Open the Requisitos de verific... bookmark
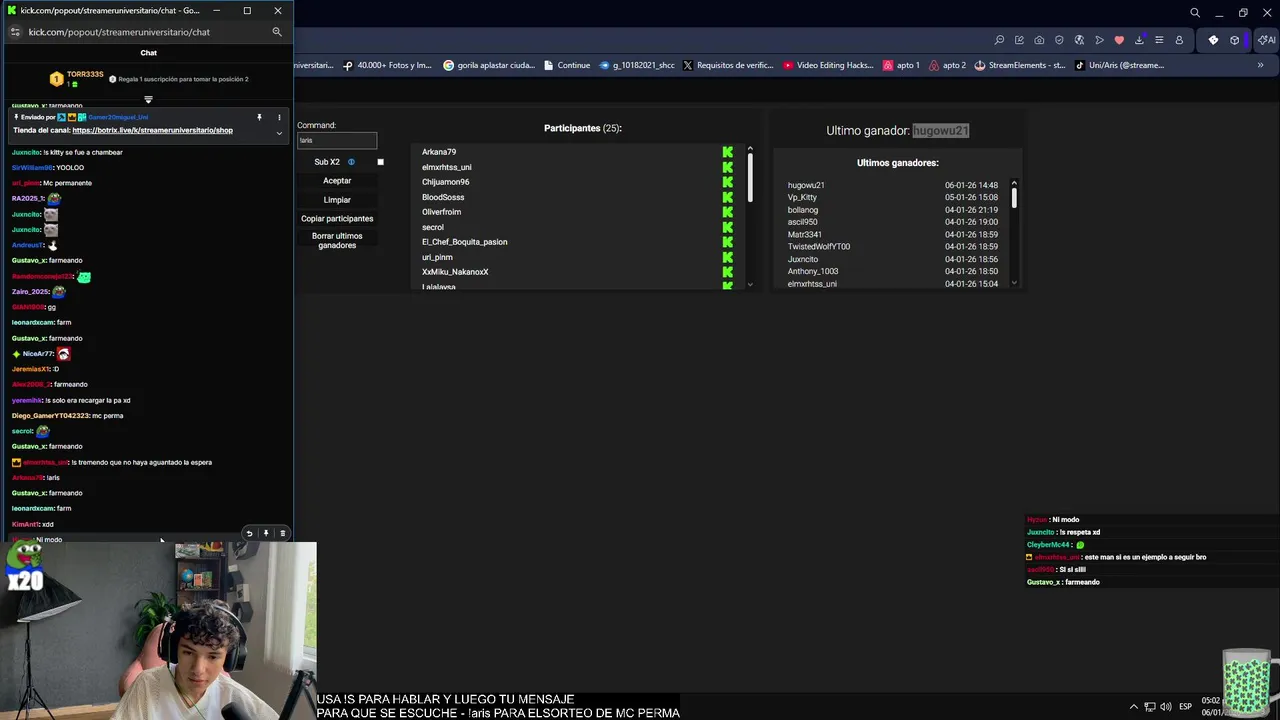The image size is (1280, 720). (x=728, y=65)
